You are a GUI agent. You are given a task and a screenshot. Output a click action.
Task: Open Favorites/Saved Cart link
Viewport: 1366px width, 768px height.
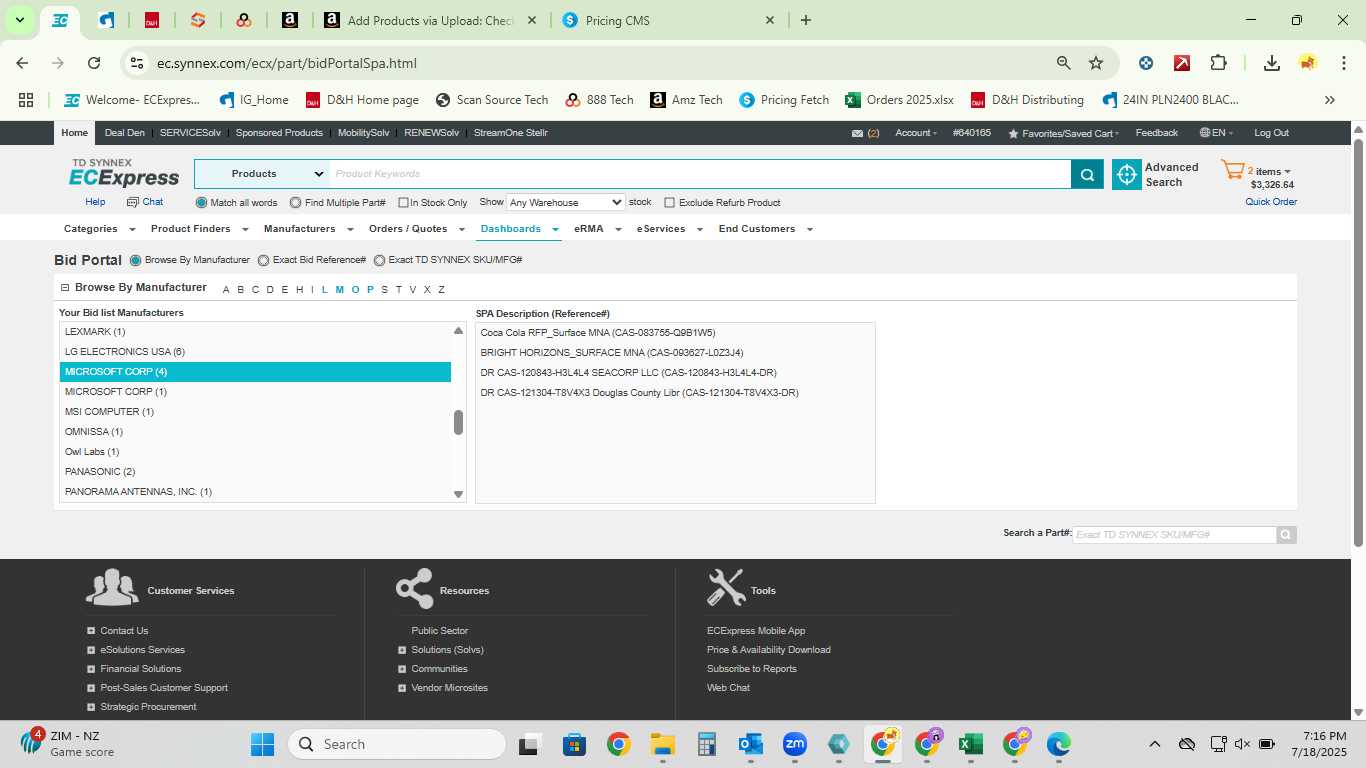(1063, 133)
